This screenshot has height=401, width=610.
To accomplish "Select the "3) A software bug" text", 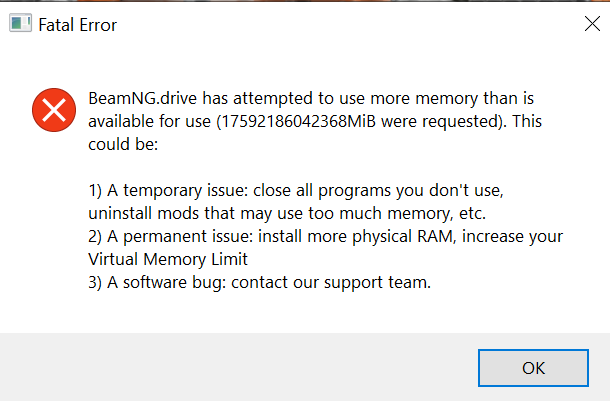I will pyautogui.click(x=157, y=282).
